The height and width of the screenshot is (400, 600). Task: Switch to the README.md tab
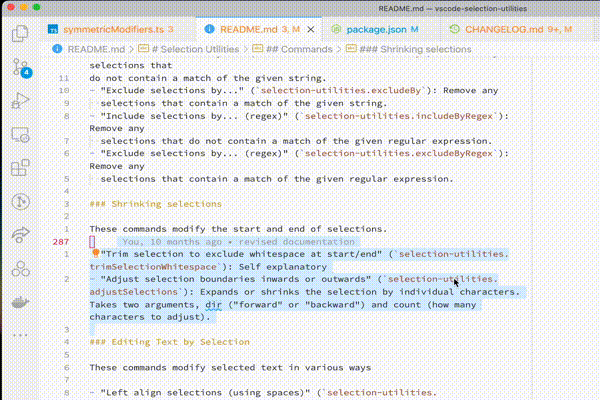tap(260, 29)
